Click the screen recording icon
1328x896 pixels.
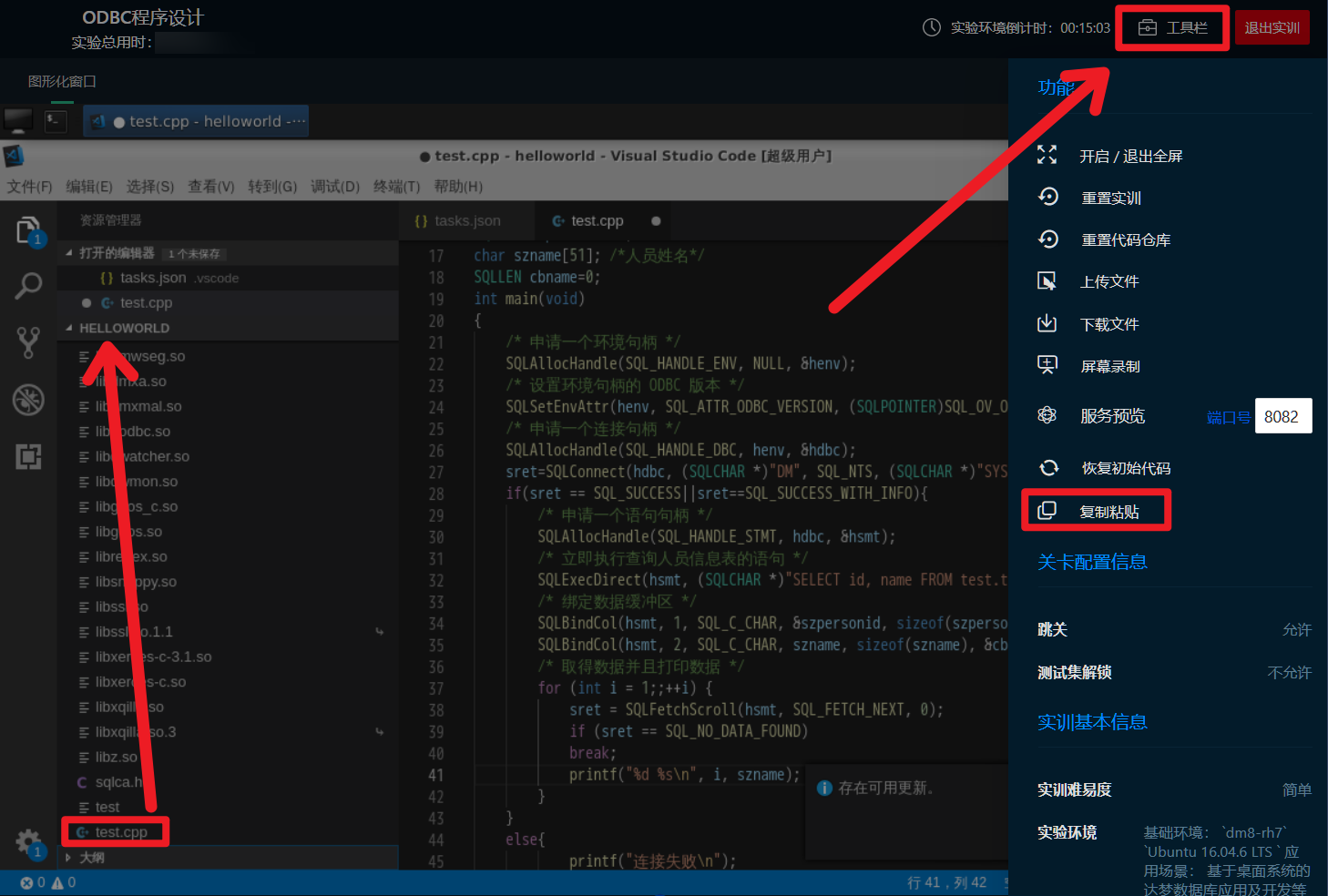(1047, 365)
